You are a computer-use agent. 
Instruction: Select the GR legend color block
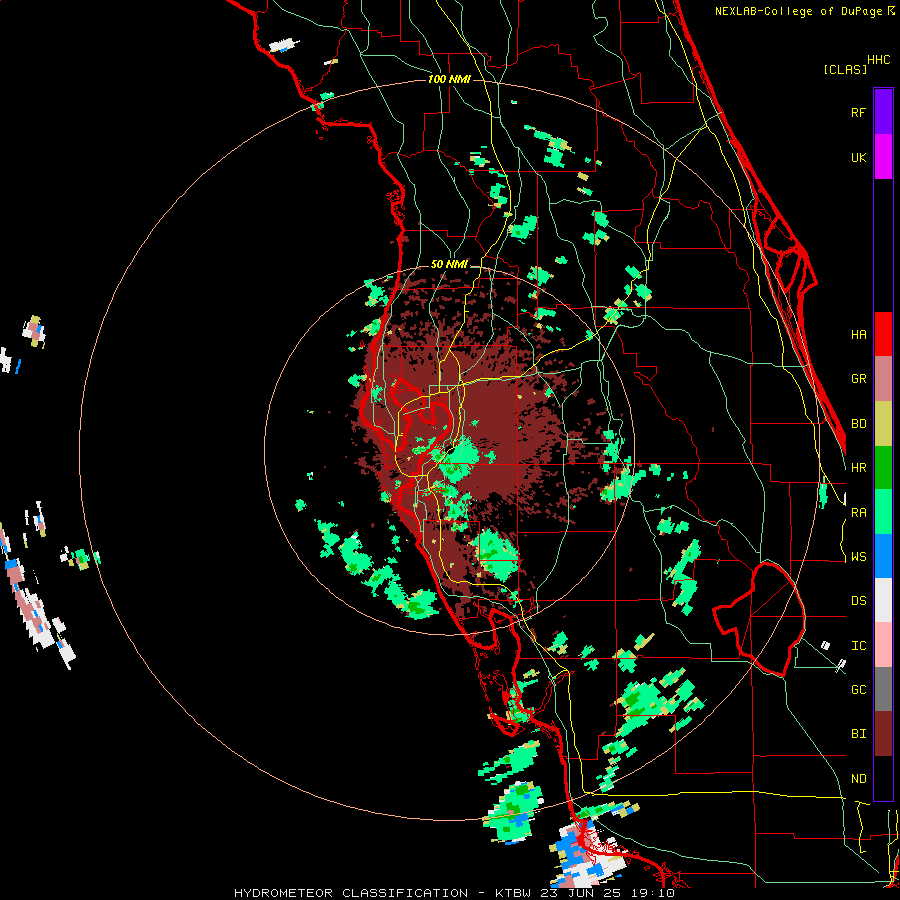coord(883,378)
